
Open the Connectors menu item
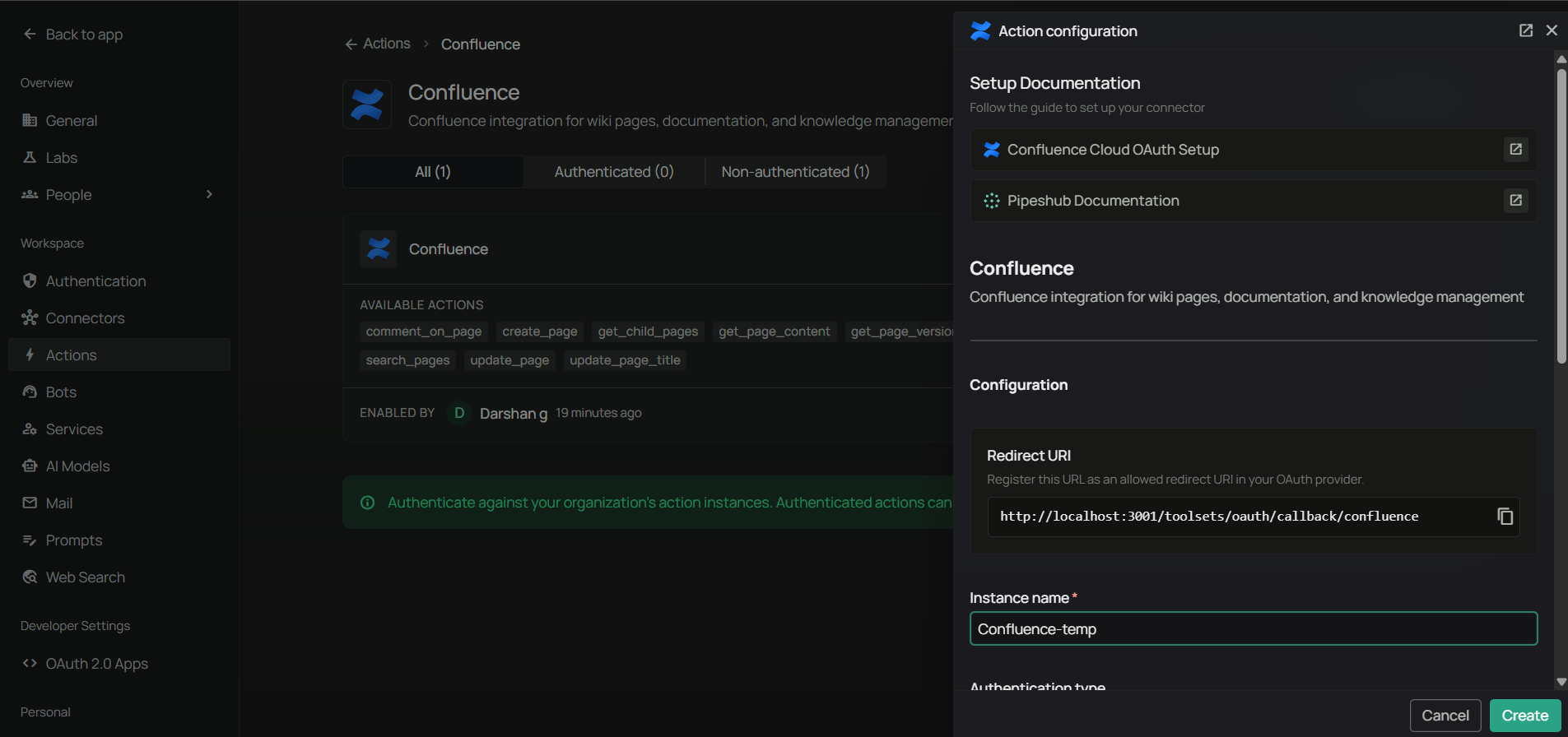click(x=119, y=318)
